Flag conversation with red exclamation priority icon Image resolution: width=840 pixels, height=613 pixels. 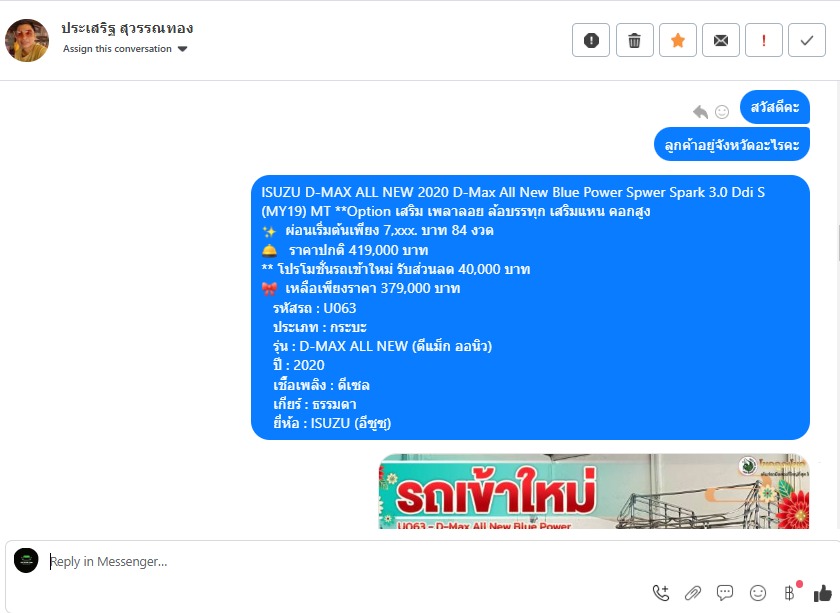tap(764, 40)
